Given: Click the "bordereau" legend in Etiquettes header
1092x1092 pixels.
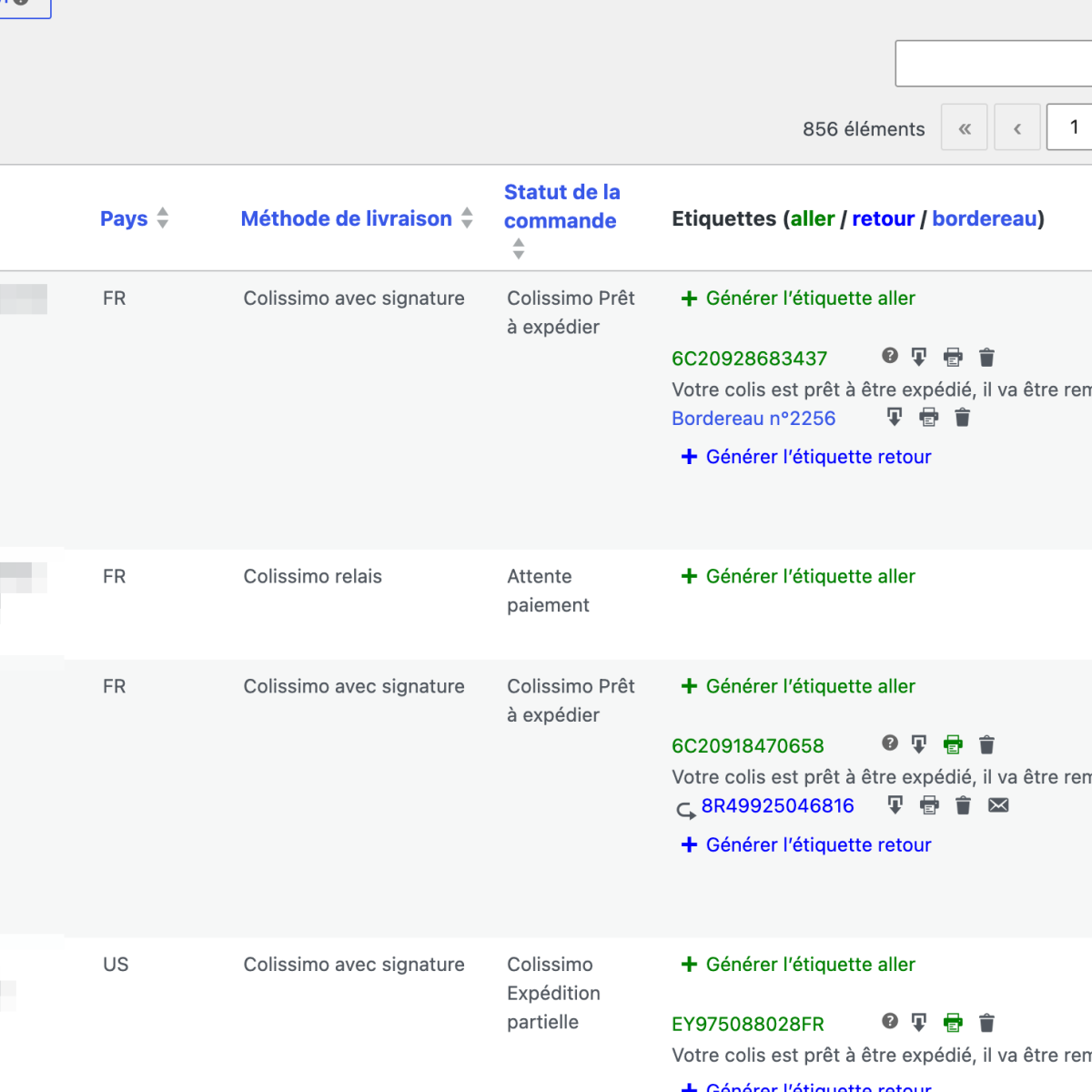Looking at the screenshot, I should click(985, 218).
